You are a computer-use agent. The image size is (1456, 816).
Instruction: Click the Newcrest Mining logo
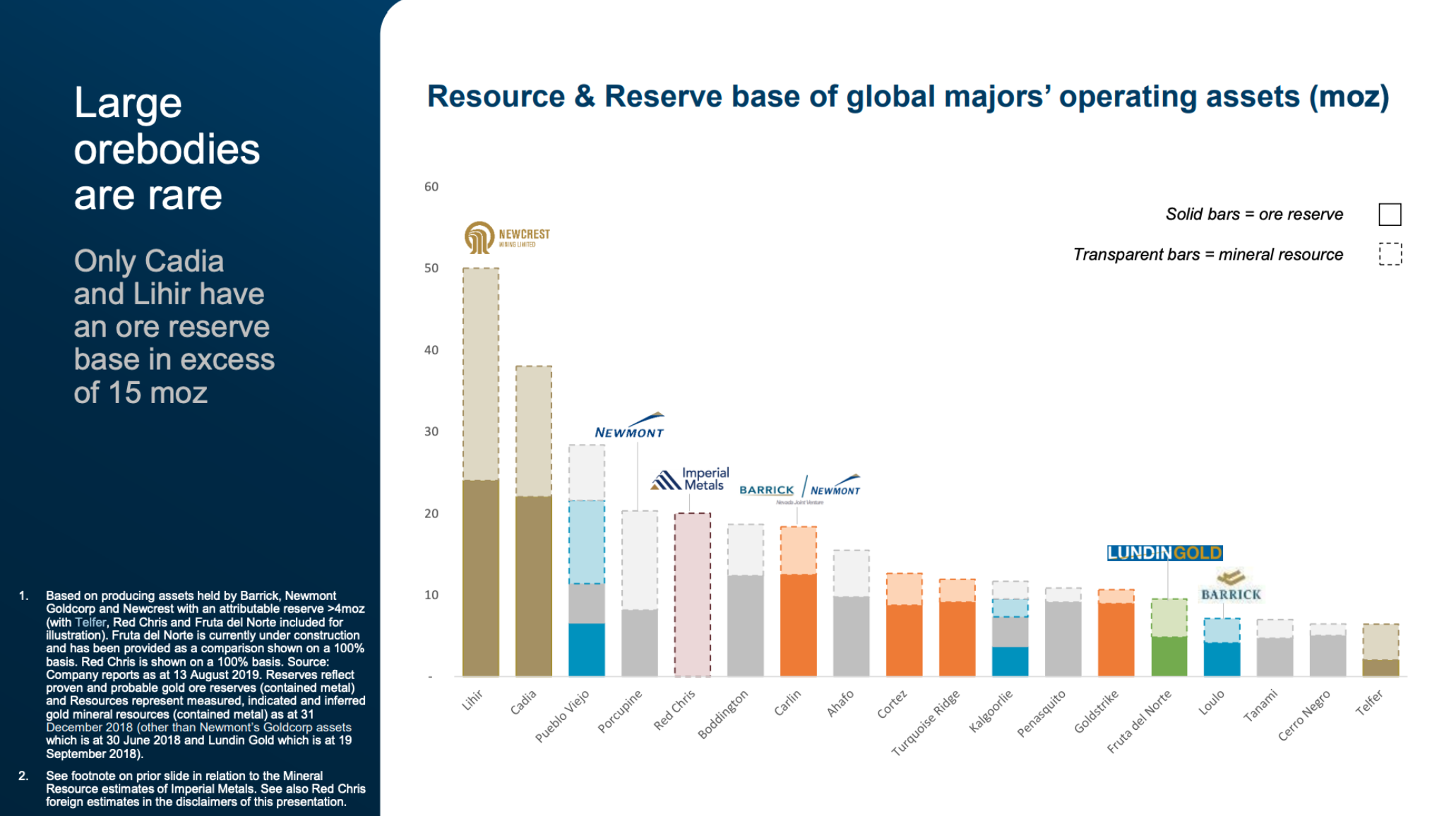(507, 238)
